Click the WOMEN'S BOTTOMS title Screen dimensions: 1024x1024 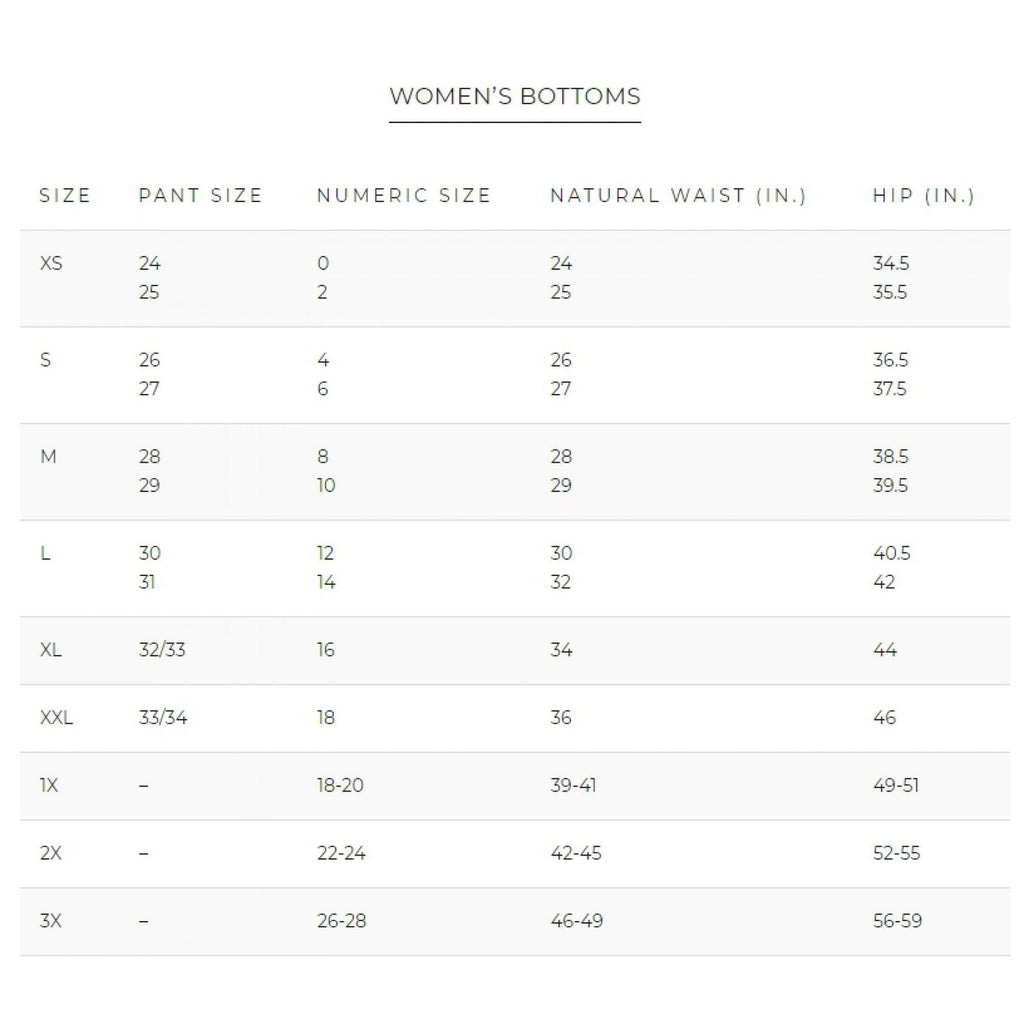tap(514, 97)
